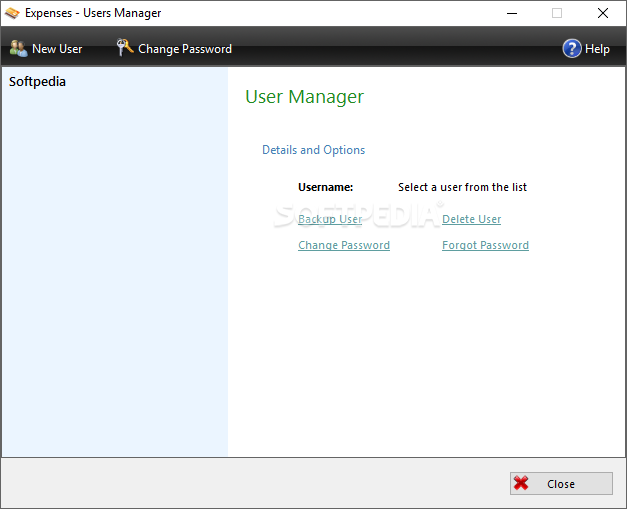
Task: Minimize the Users Manager window
Action: [512, 13]
